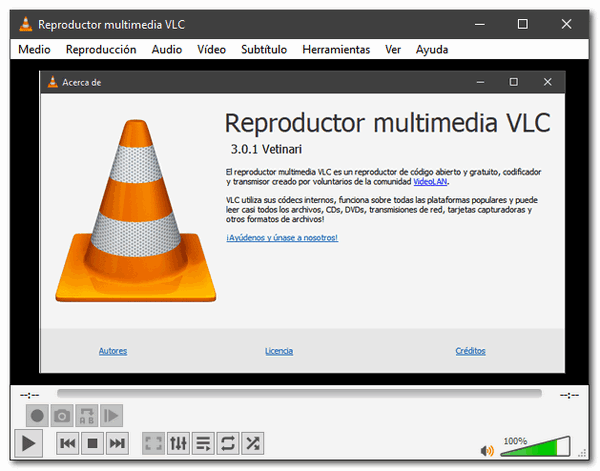Toggle A-B loop button
The height and width of the screenshot is (471, 600).
point(87,416)
